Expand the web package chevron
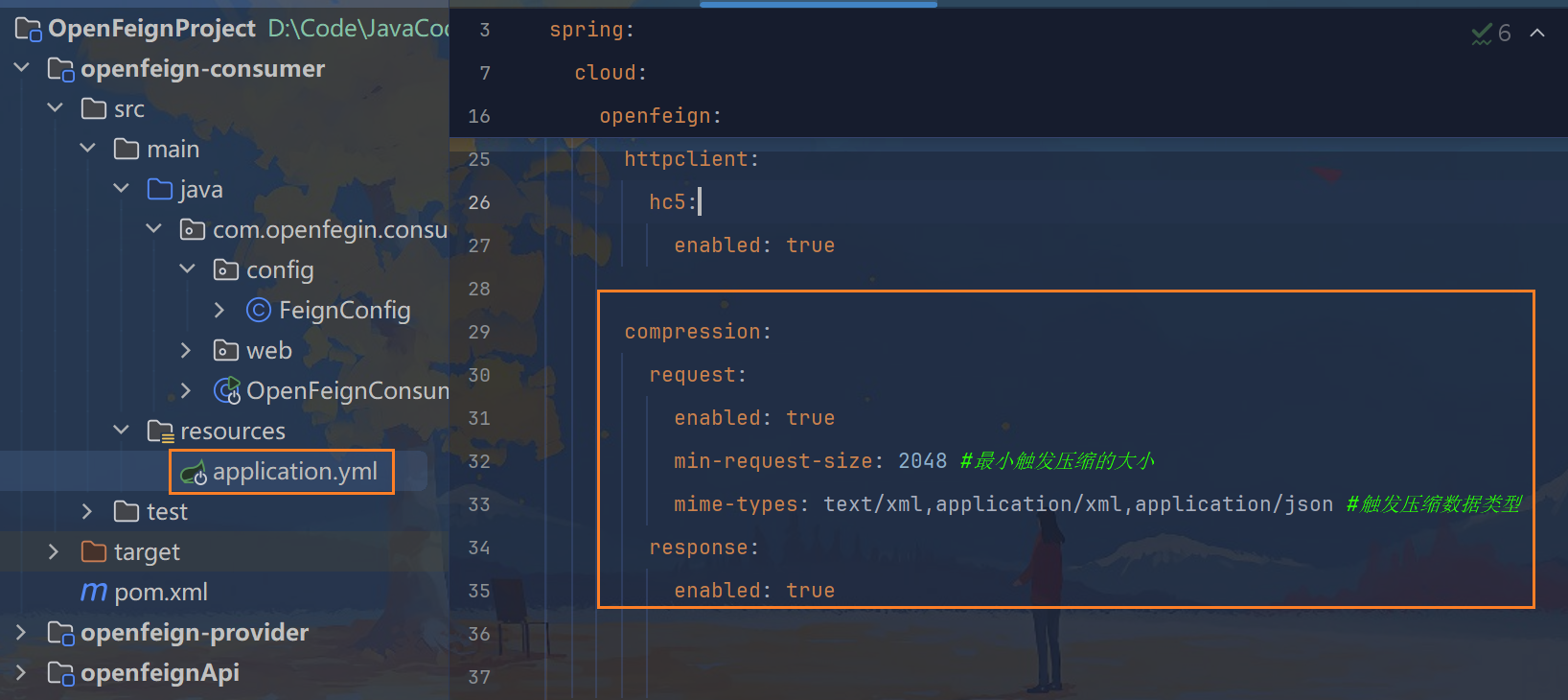Screen dimensions: 1568x700 click(187, 350)
